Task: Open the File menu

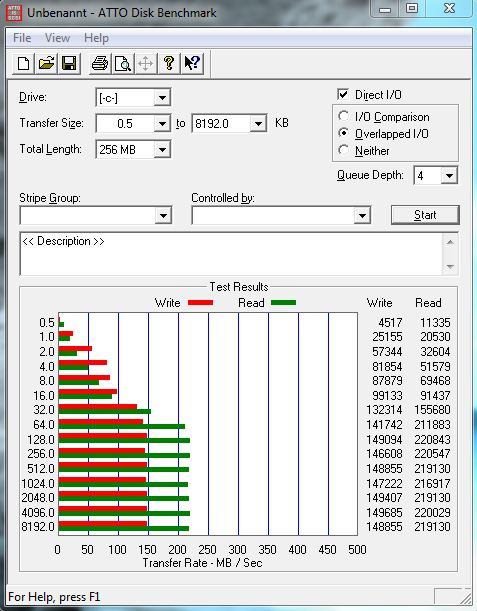Action: pos(22,38)
